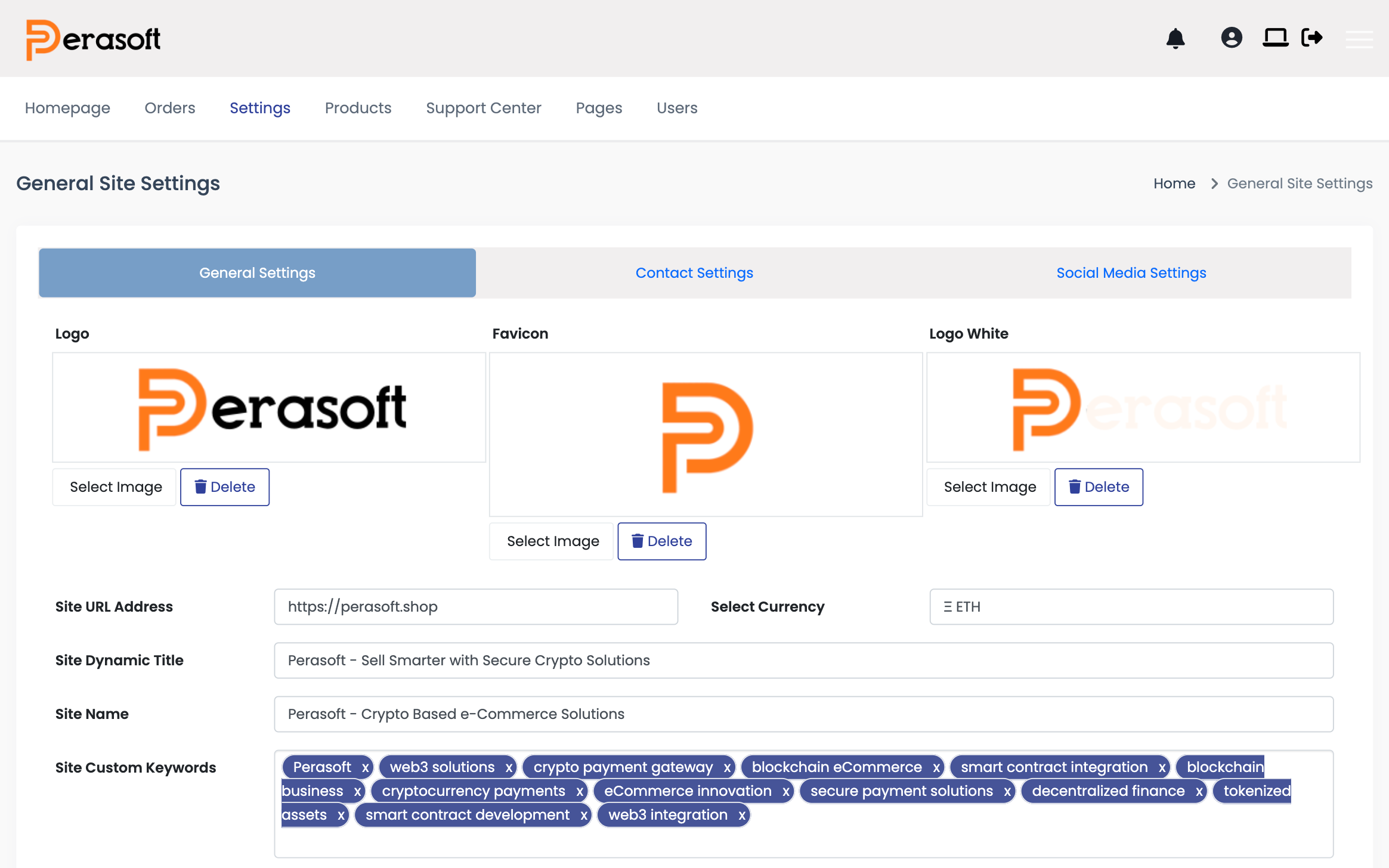Click the logout arrow icon

1312,38
